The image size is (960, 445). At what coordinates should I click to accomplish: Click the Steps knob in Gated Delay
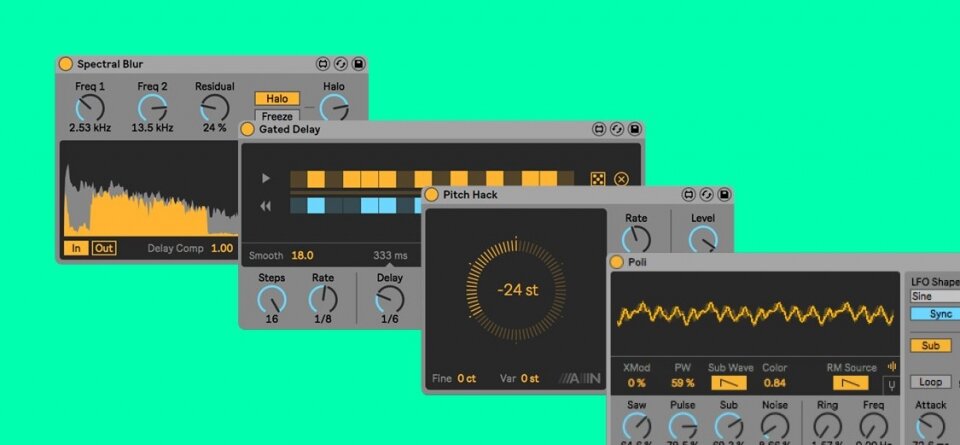(x=272, y=299)
